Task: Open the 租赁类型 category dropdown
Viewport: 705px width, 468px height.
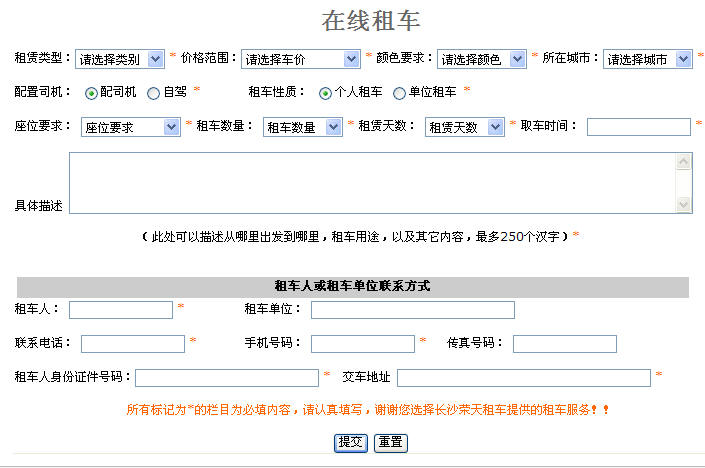Action: click(119, 59)
